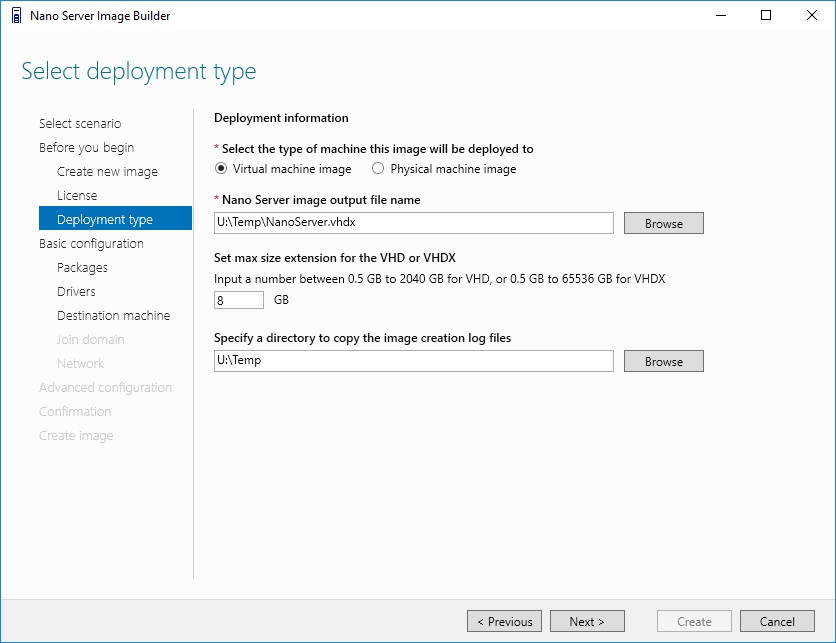Go to the Drivers step
This screenshot has width=836, height=643.
coord(76,292)
